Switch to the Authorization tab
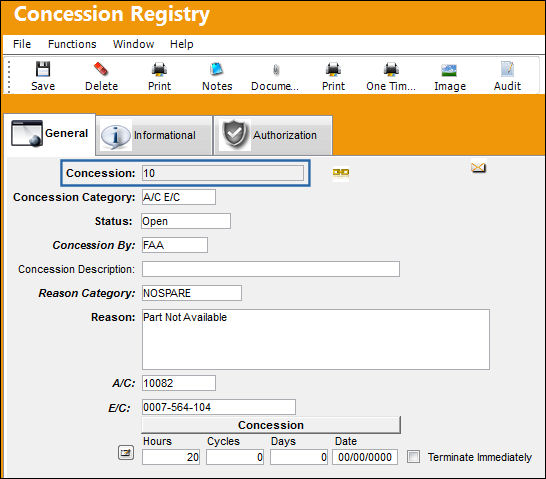The image size is (546, 479). [273, 135]
